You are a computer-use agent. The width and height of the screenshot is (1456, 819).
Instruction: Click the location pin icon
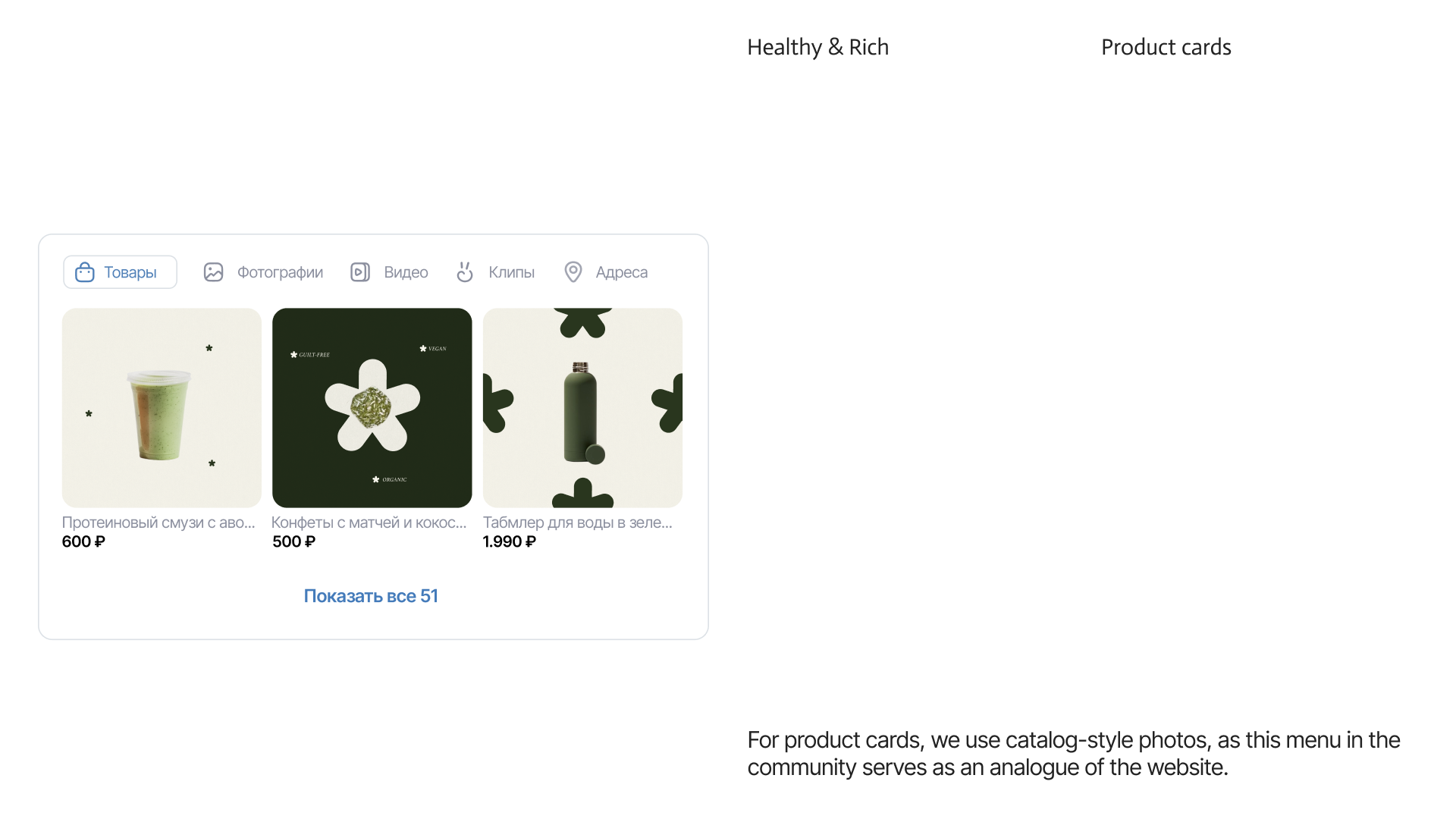(x=573, y=272)
